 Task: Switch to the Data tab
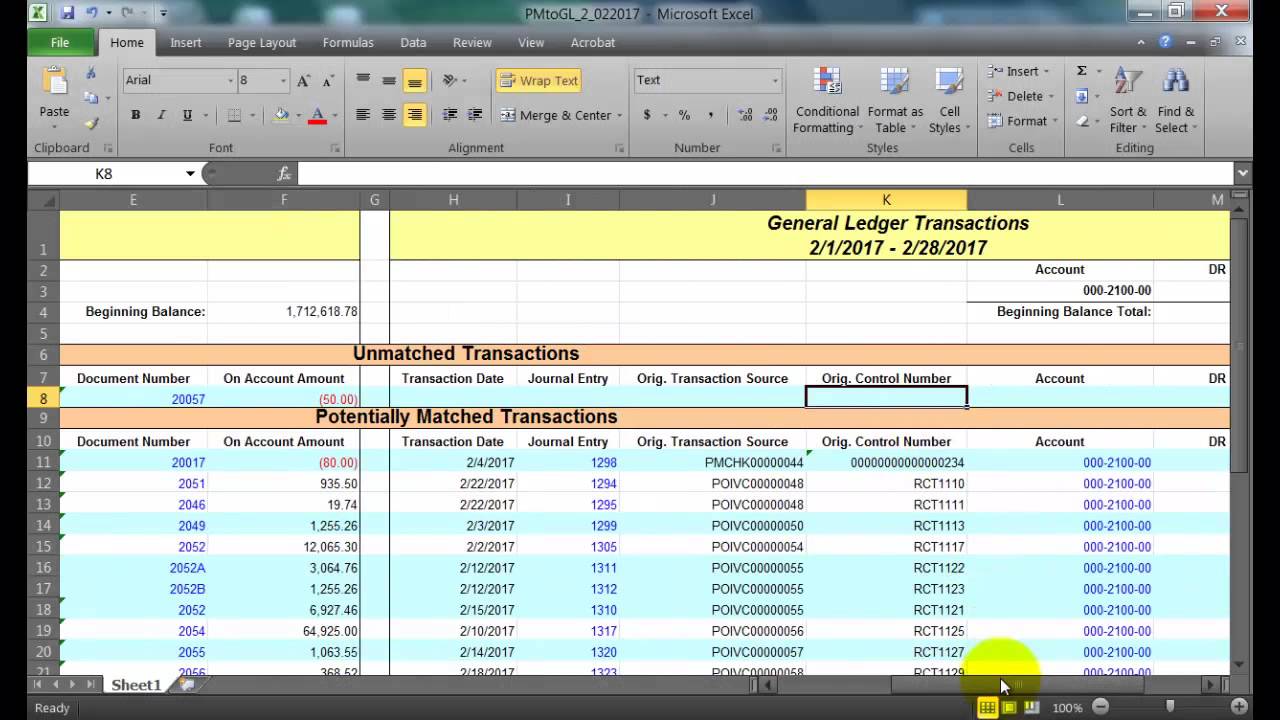(413, 43)
